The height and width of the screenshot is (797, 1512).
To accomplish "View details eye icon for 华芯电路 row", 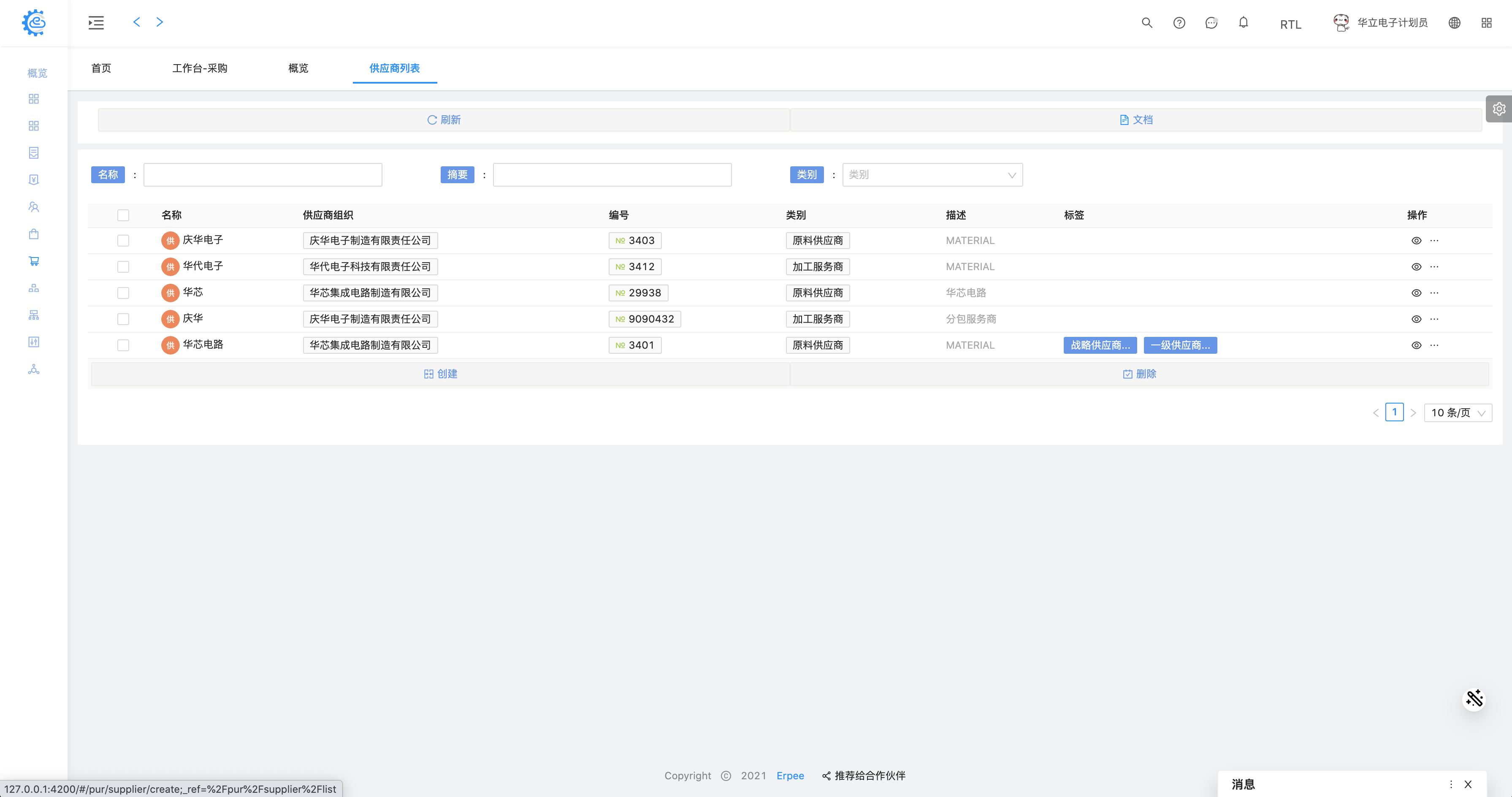I will coord(1416,346).
